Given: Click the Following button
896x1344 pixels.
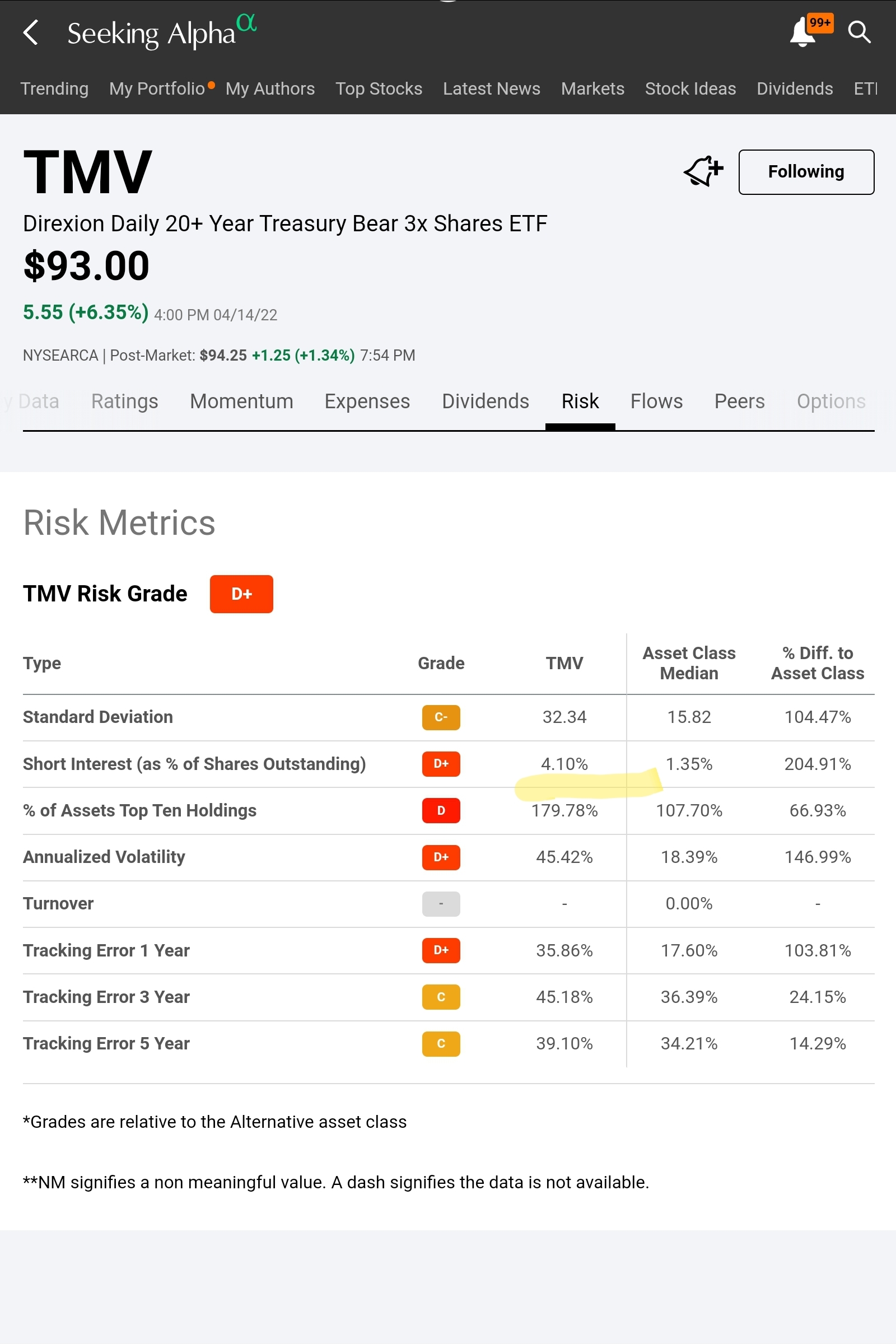Looking at the screenshot, I should (806, 172).
